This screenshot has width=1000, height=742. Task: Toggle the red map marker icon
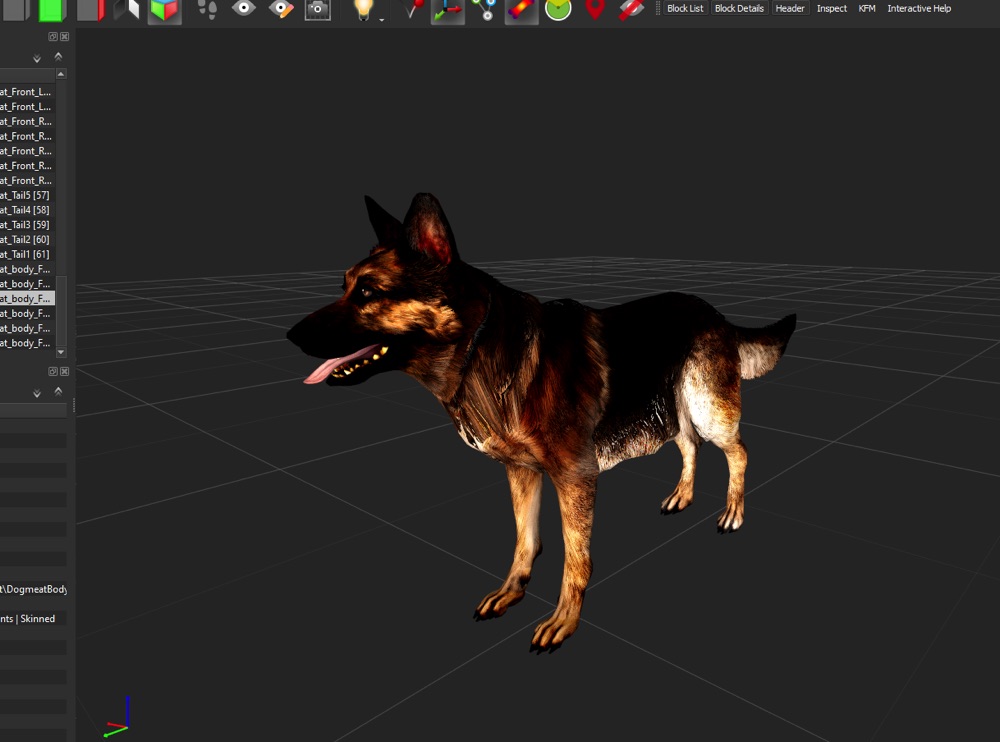click(594, 9)
